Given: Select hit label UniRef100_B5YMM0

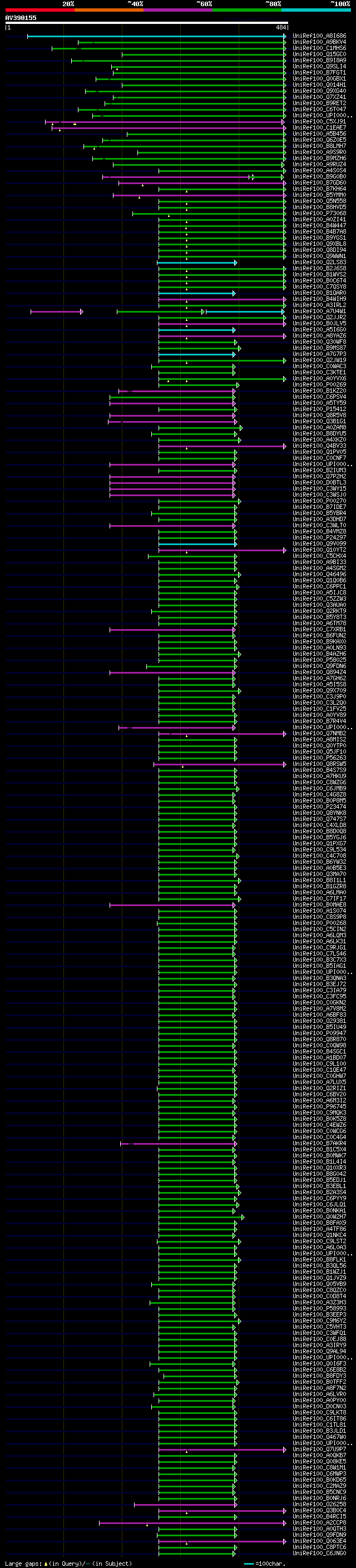Looking at the screenshot, I should pos(319,195).
